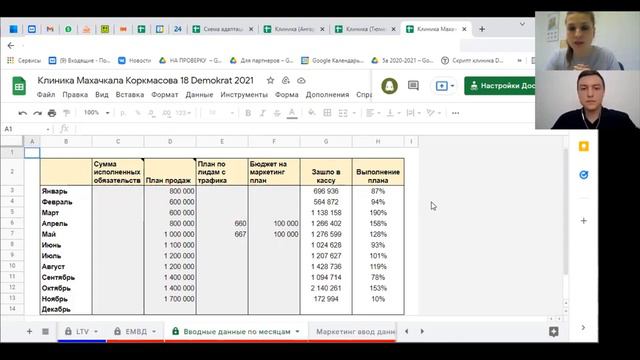Open the Gmail pinned browser tab

point(50,29)
